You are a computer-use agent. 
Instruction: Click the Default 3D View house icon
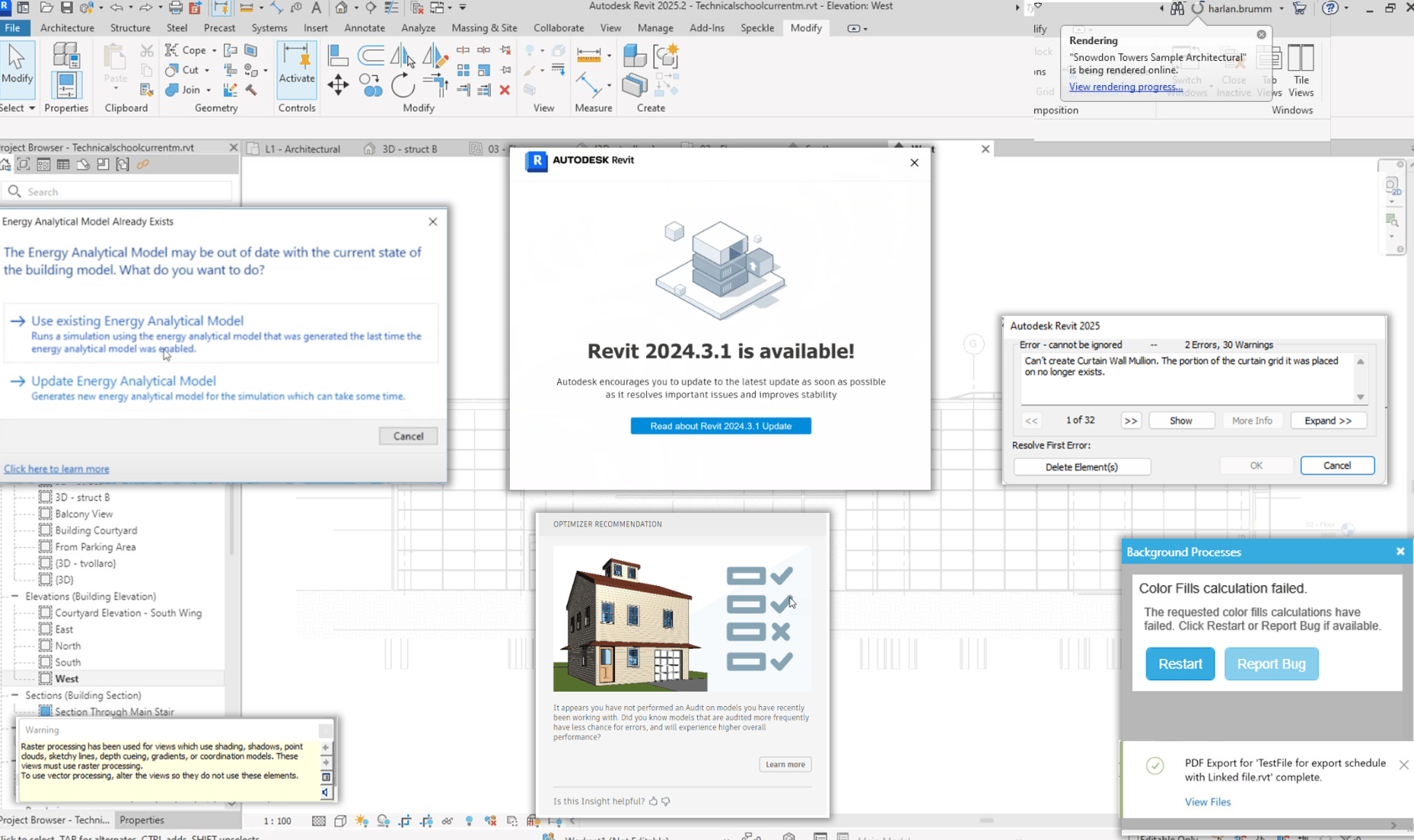341,8
